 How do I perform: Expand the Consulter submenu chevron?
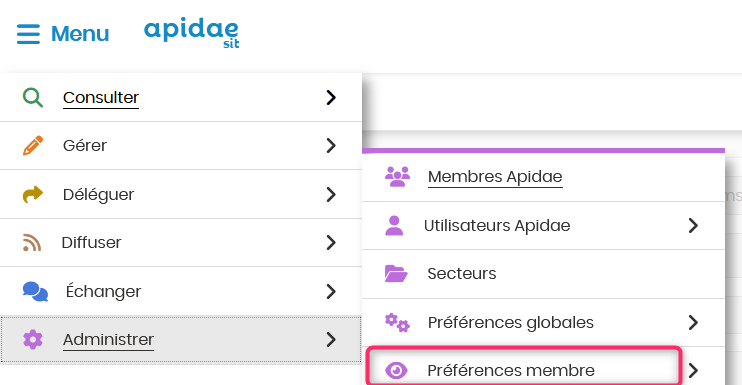(331, 97)
